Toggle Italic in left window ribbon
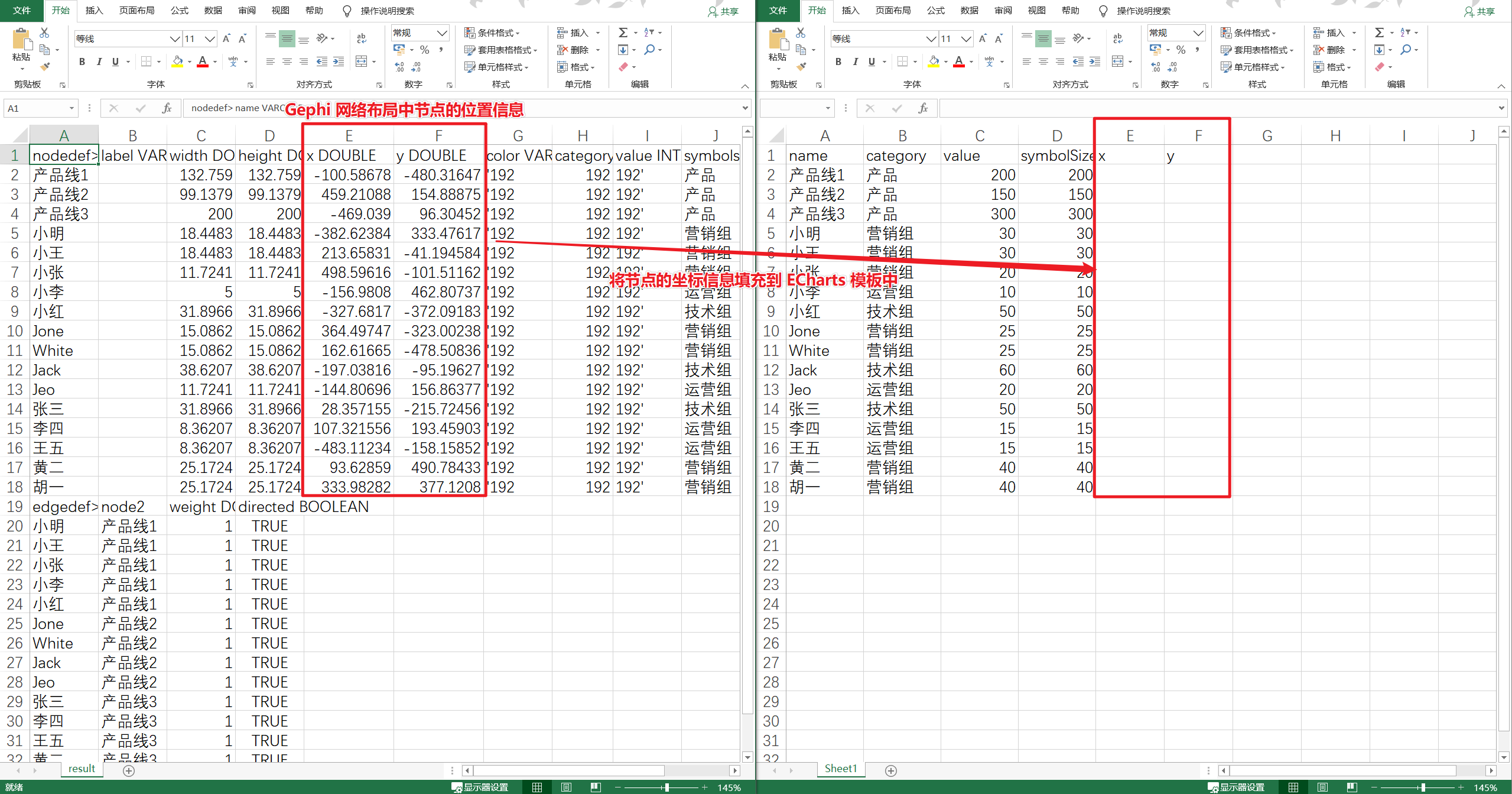The width and height of the screenshot is (1512, 794). point(99,61)
